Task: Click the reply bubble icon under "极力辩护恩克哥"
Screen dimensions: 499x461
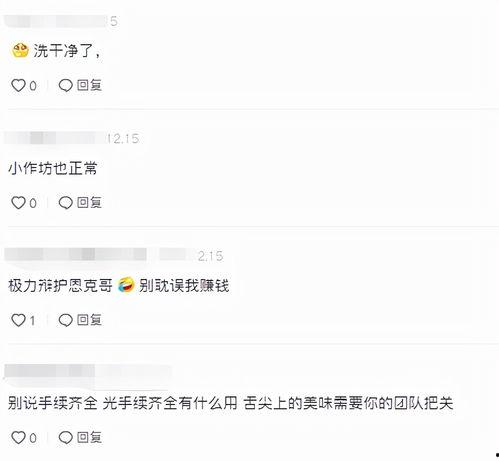Action: [x=65, y=320]
